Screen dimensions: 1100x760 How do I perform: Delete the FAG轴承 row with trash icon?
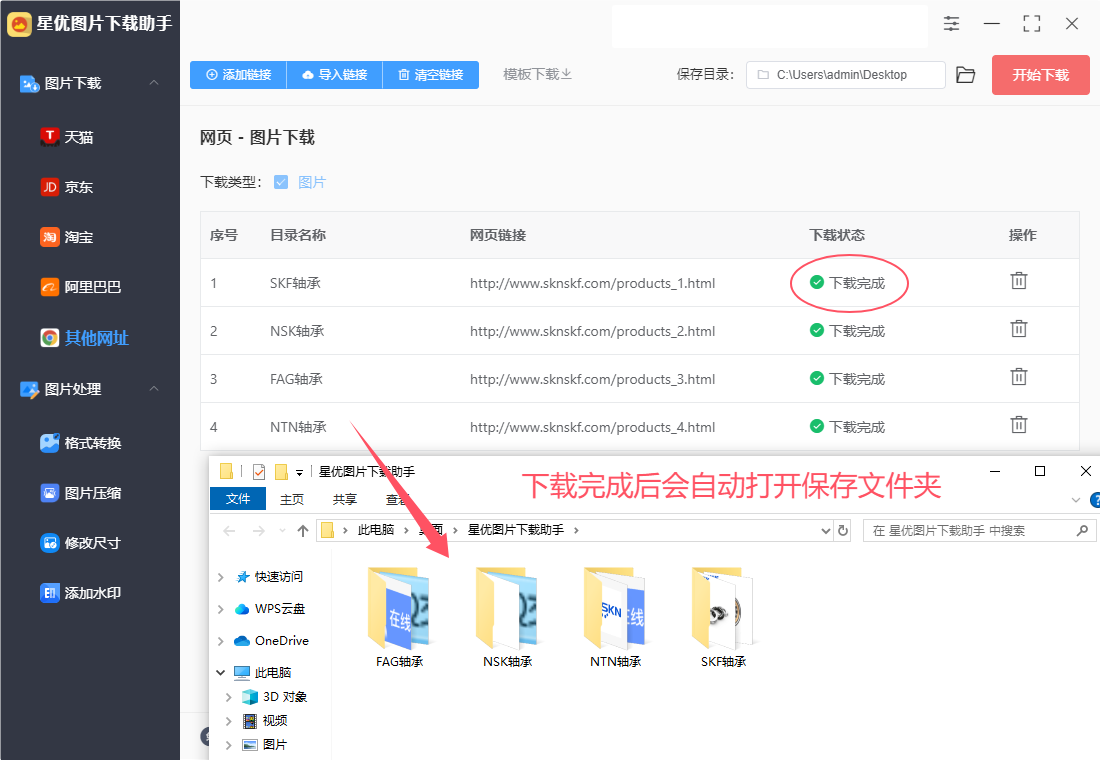pyautogui.click(x=1019, y=377)
